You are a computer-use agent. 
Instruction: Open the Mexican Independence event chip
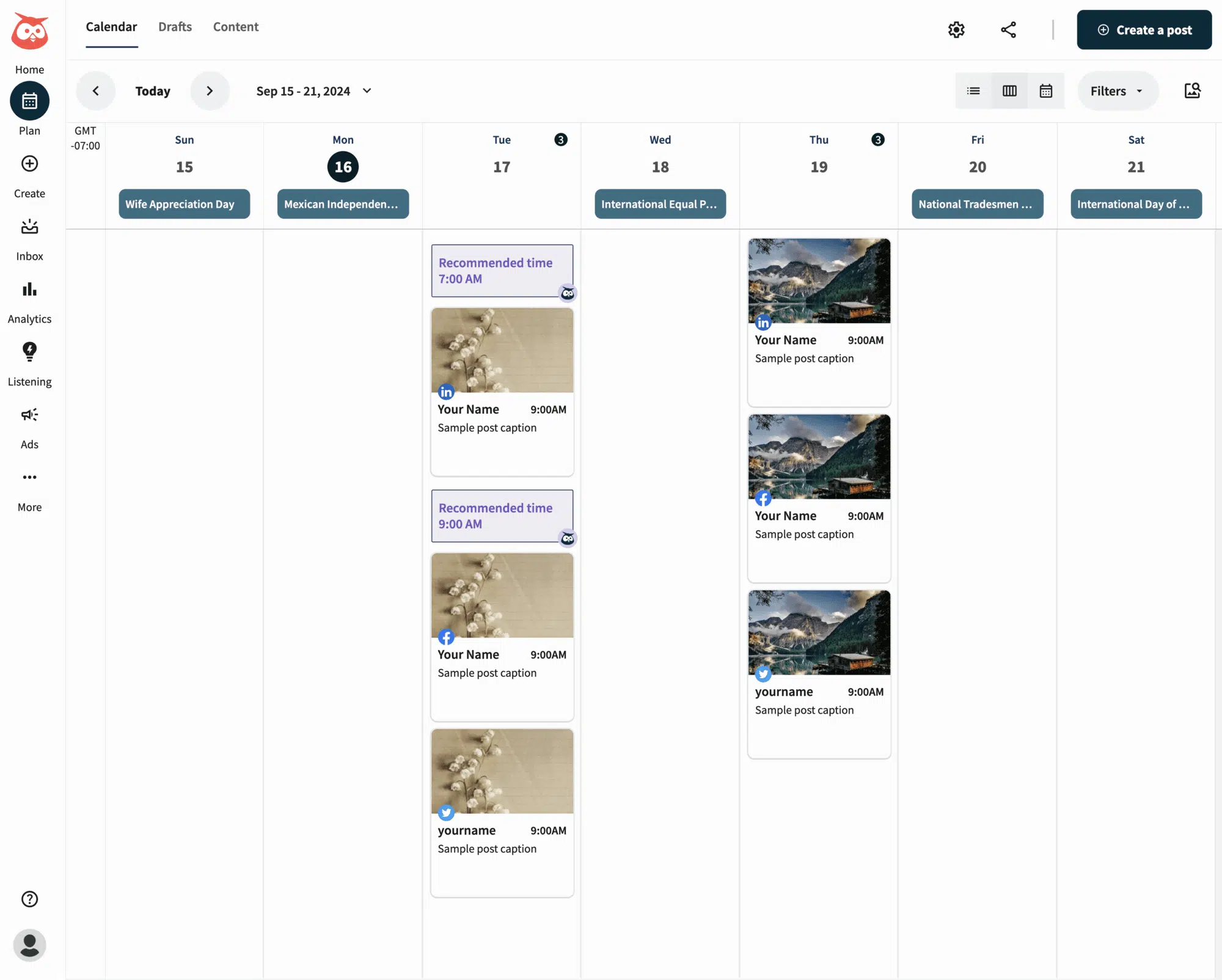point(343,204)
